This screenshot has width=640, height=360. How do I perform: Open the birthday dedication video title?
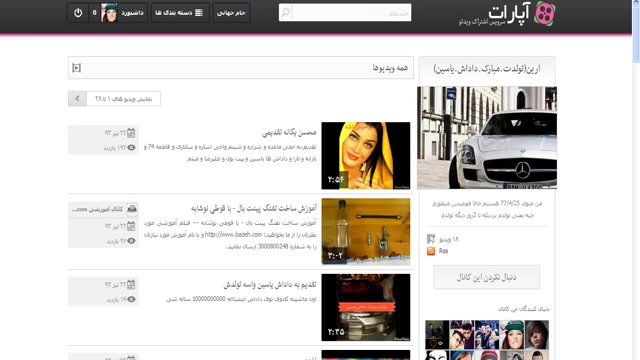click(x=270, y=284)
